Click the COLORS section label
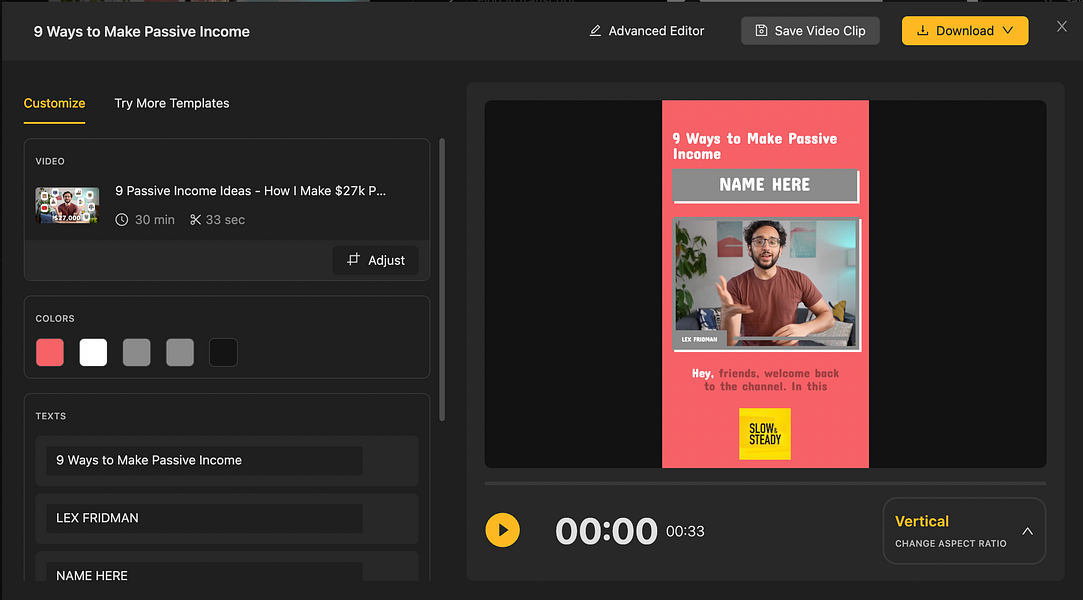This screenshot has width=1083, height=600. 55,319
